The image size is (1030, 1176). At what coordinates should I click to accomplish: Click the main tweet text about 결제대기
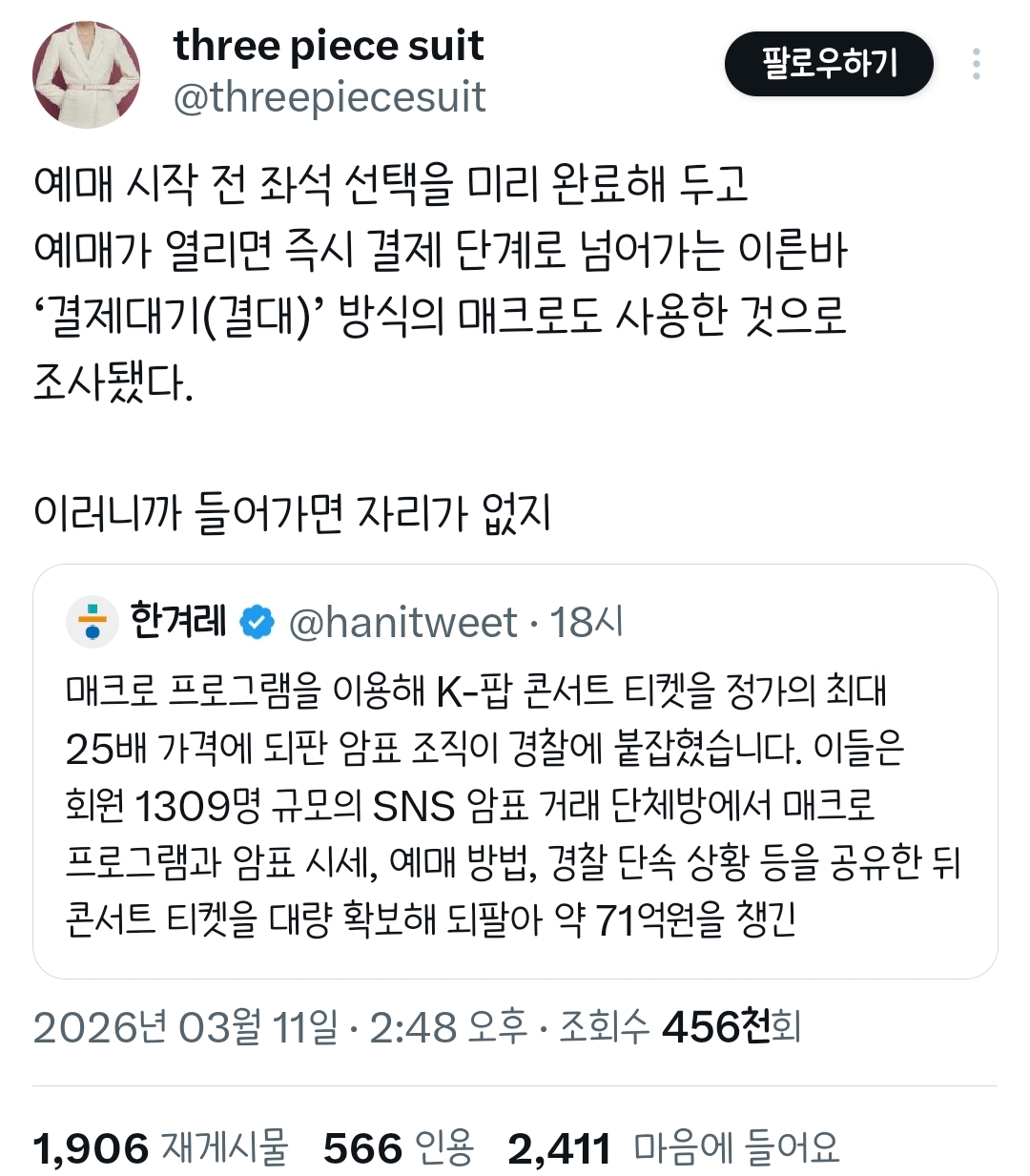pos(441,283)
